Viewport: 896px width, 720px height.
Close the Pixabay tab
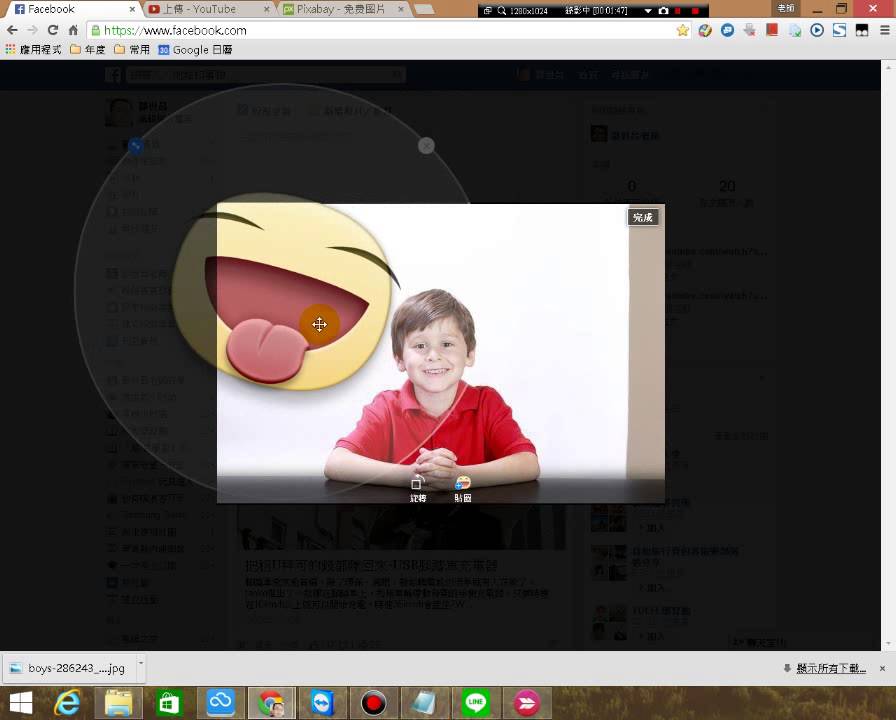pos(401,9)
